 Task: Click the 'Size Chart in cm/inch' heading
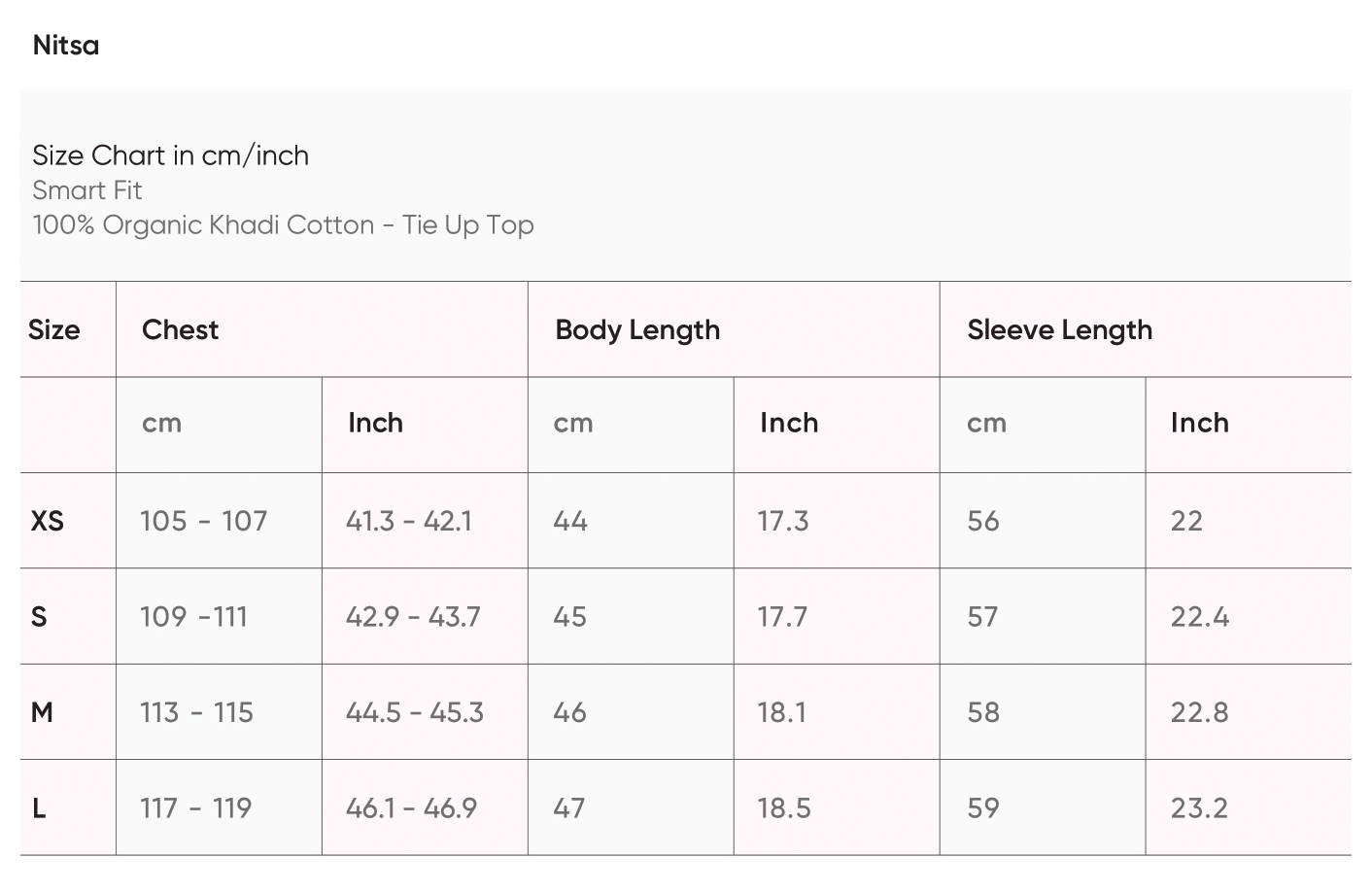coord(170,155)
